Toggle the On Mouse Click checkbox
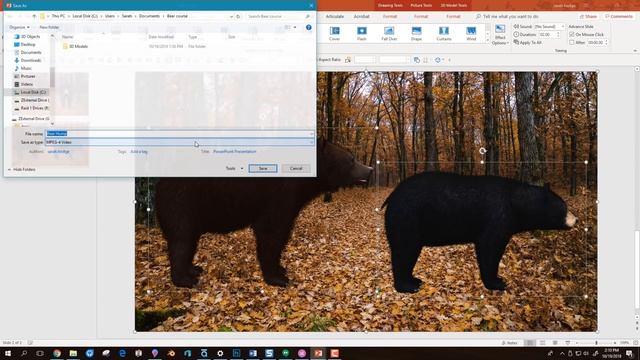640x360 pixels. tap(572, 35)
